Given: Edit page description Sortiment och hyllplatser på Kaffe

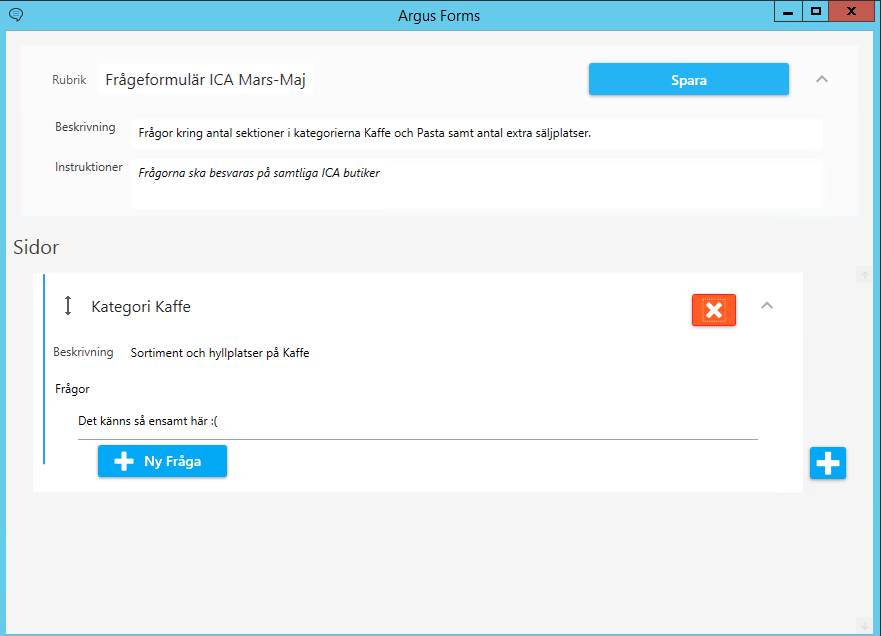Looking at the screenshot, I should click(x=220, y=353).
